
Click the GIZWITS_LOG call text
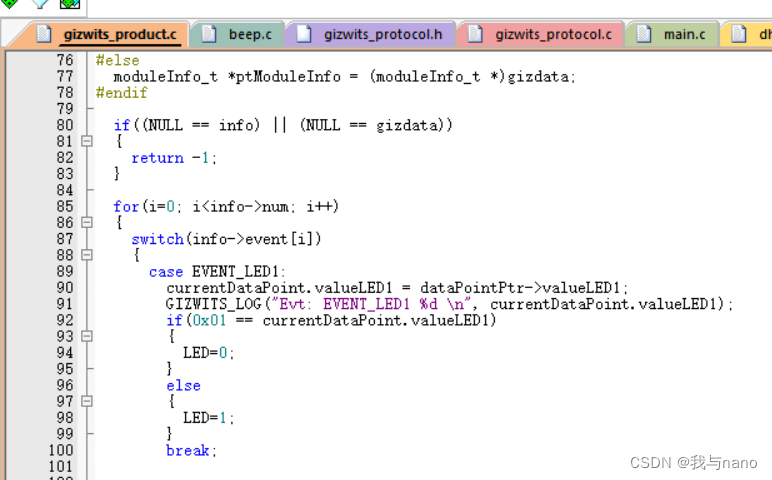click(449, 304)
